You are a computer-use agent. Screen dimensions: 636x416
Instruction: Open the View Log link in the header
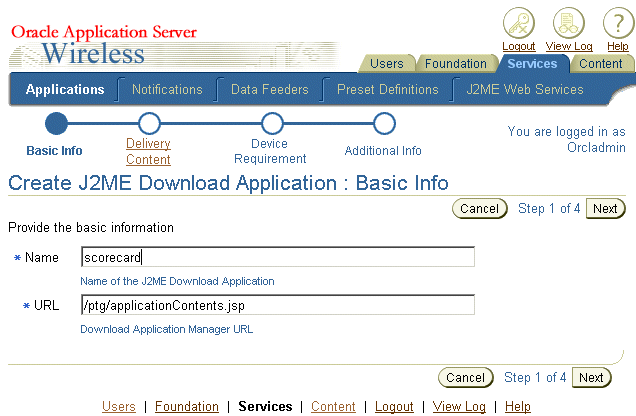569,46
